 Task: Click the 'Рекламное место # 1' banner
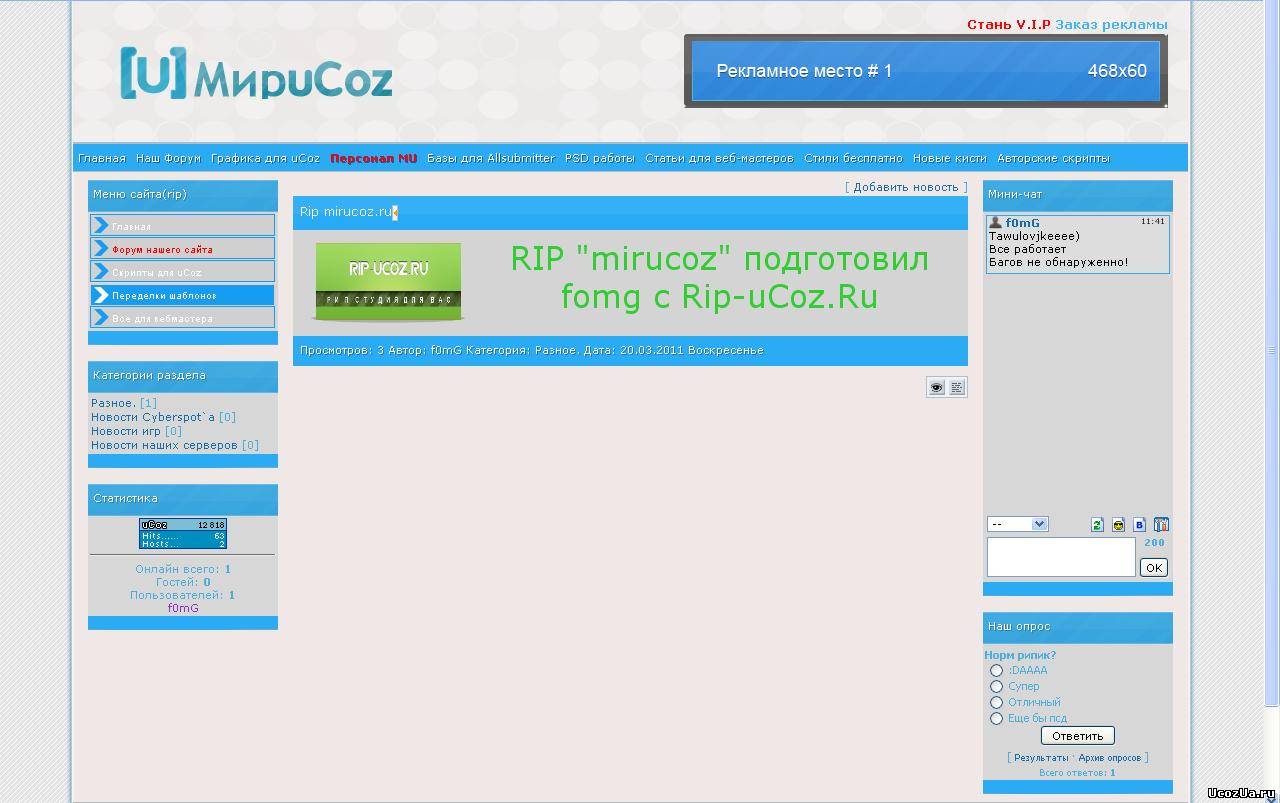[x=925, y=71]
